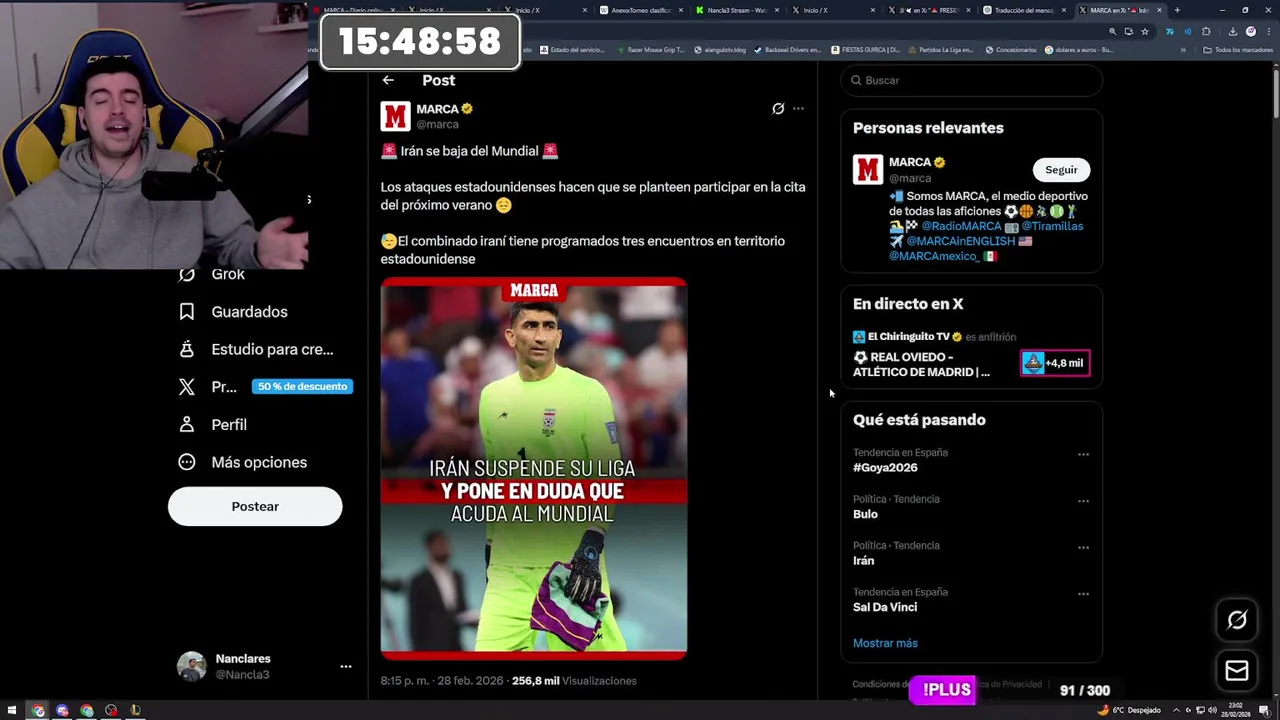
Task: Open the browser zoom magnifier icon
Action: 1112,31
